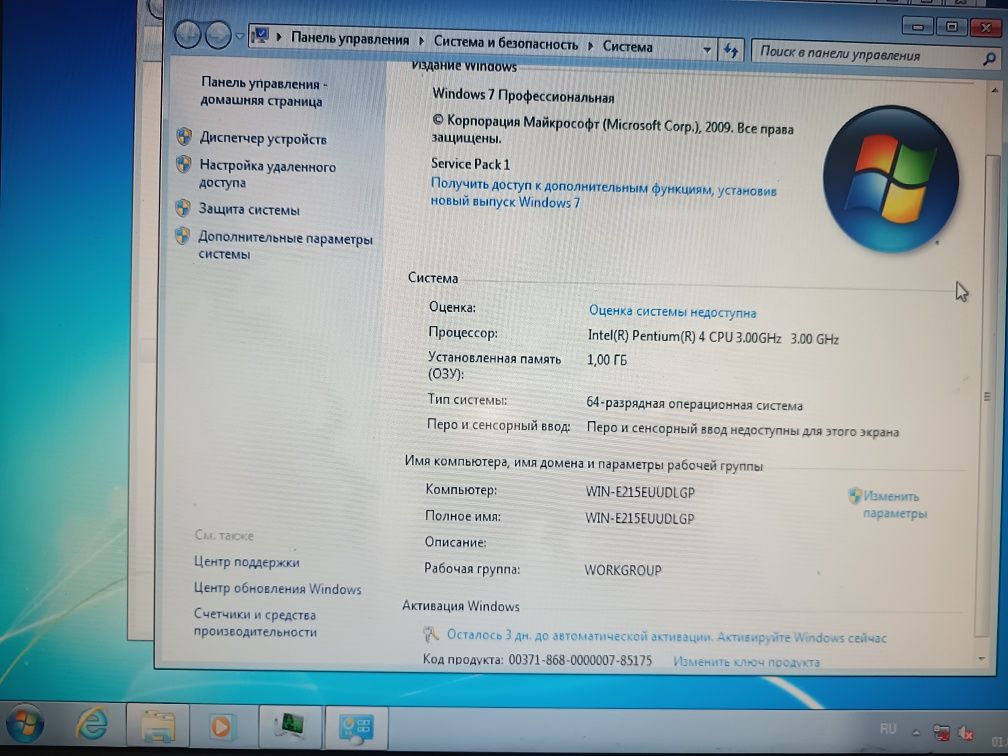Viewport: 1008px width, 756px height.
Task: Click the scroll-down arrow of the System window
Action: click(x=982, y=658)
